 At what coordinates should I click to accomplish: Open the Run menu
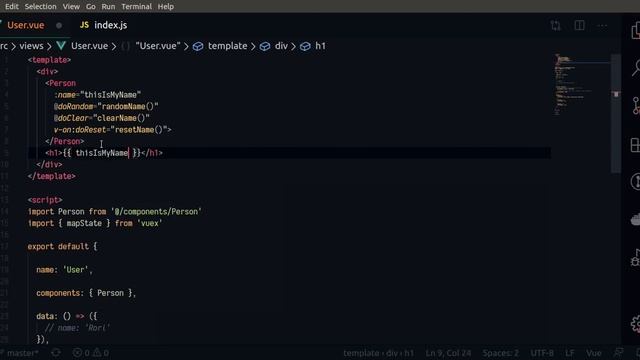[108, 7]
